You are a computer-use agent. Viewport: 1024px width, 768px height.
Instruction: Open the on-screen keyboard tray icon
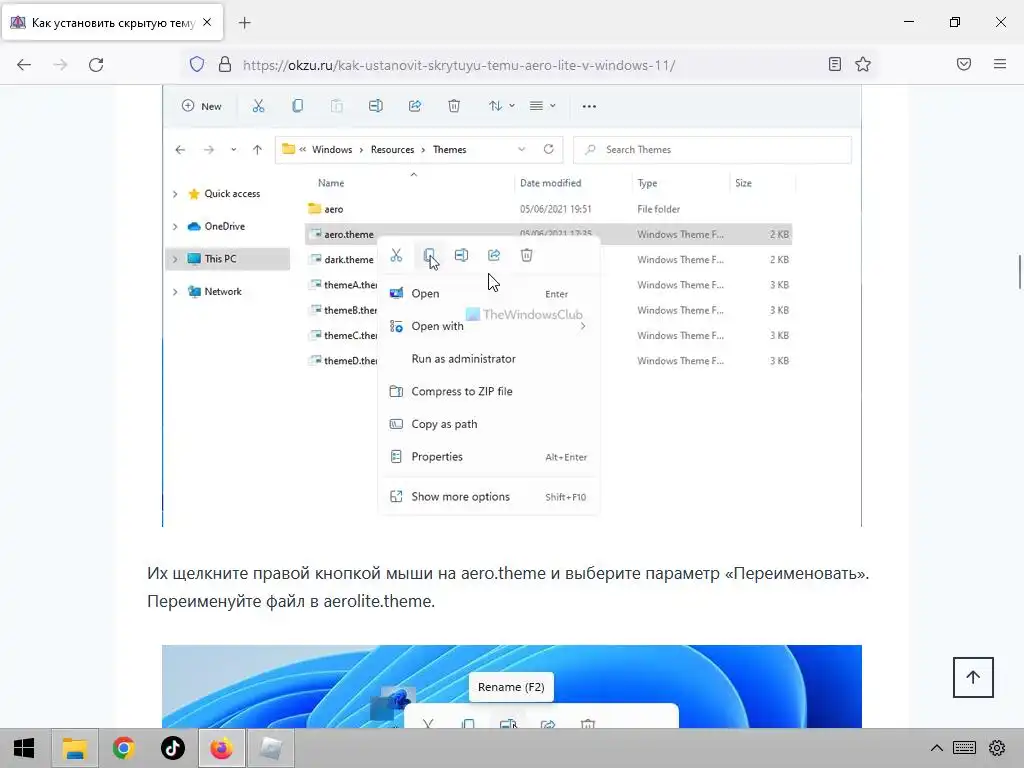click(x=965, y=748)
